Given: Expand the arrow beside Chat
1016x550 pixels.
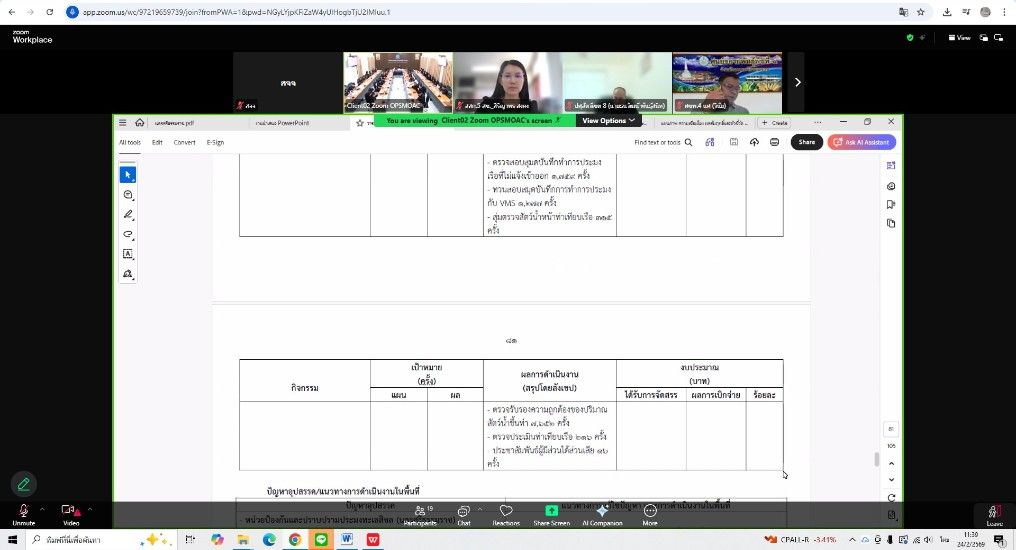Looking at the screenshot, I should click(x=480, y=509).
